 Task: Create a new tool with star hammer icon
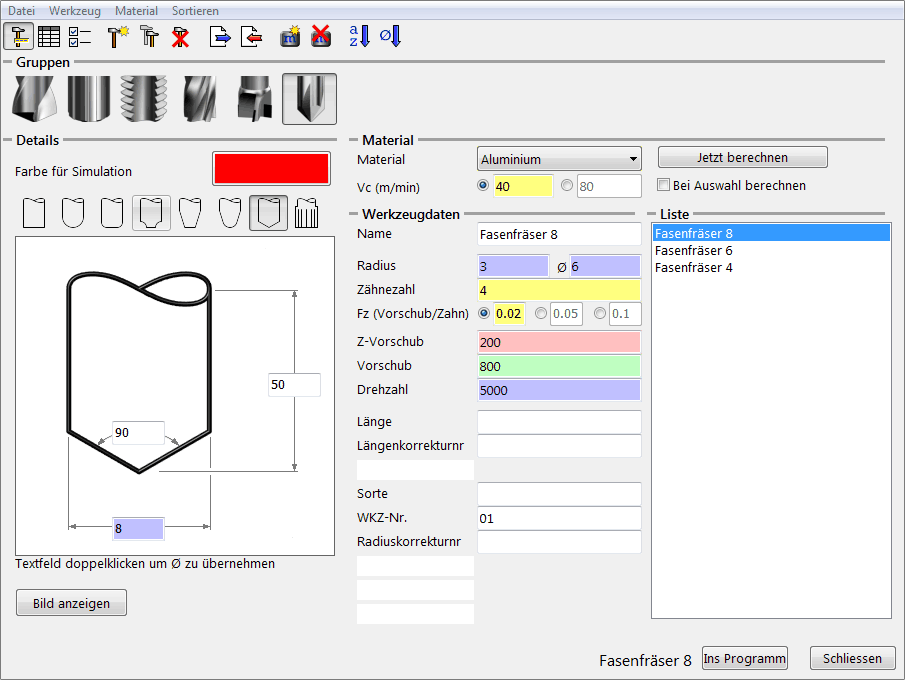point(118,36)
